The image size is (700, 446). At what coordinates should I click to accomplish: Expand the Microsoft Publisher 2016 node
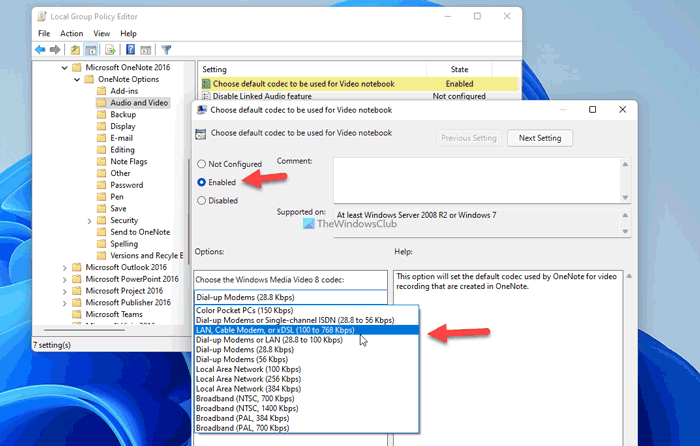(x=64, y=303)
